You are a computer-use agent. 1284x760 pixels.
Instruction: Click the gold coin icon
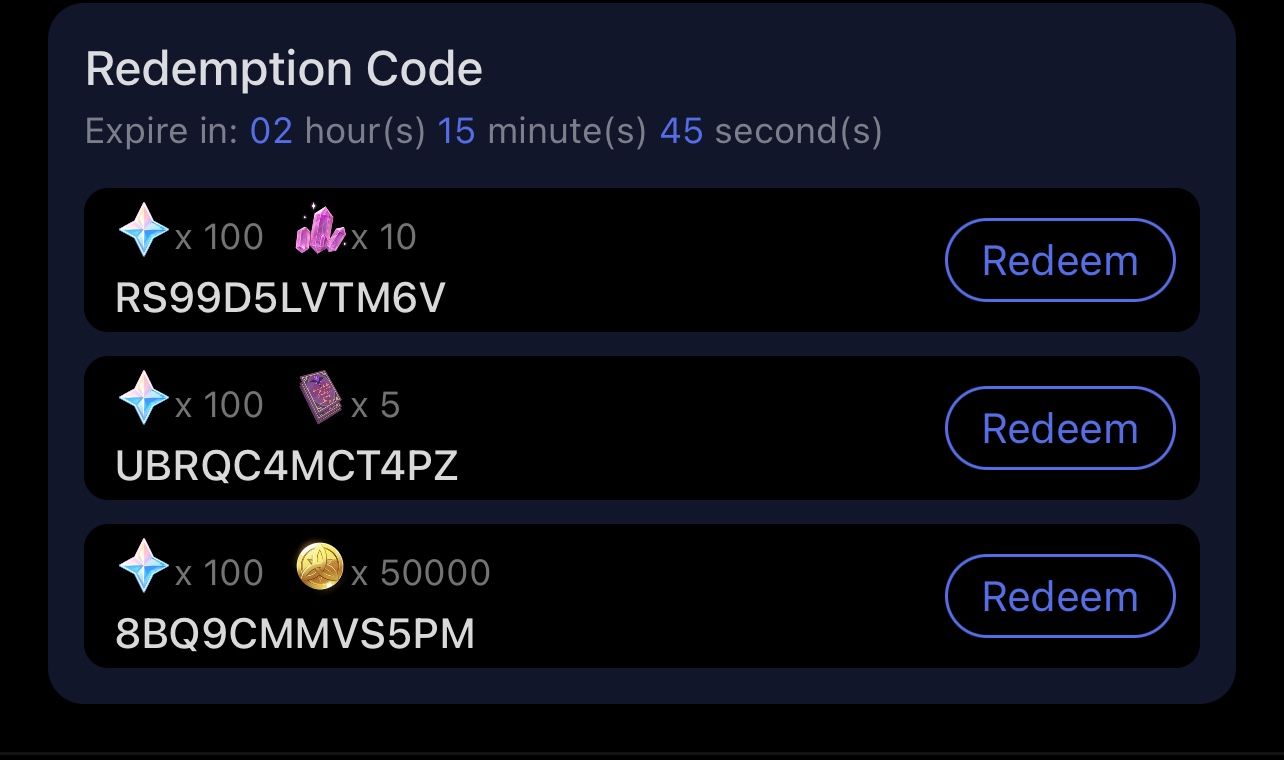(320, 567)
